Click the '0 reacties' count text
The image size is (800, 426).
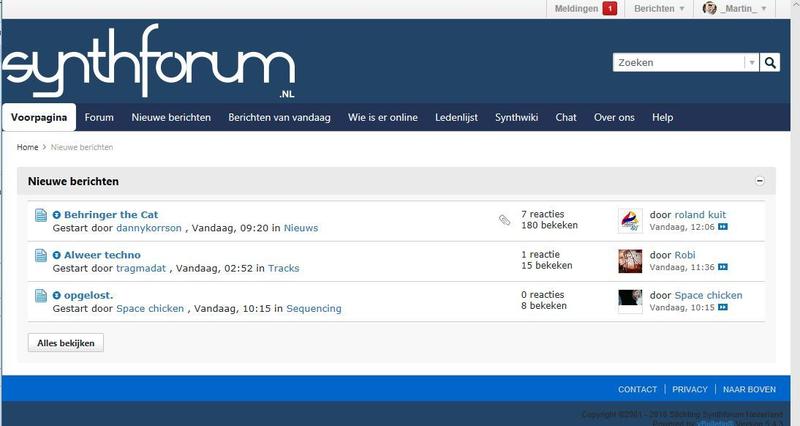(x=542, y=295)
